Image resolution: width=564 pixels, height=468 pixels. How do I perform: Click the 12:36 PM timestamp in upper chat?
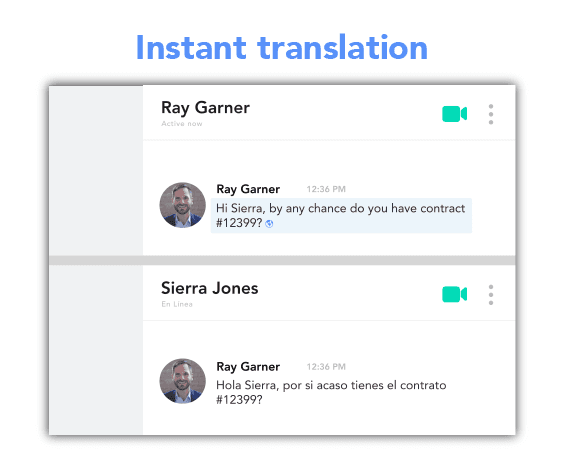pos(326,189)
